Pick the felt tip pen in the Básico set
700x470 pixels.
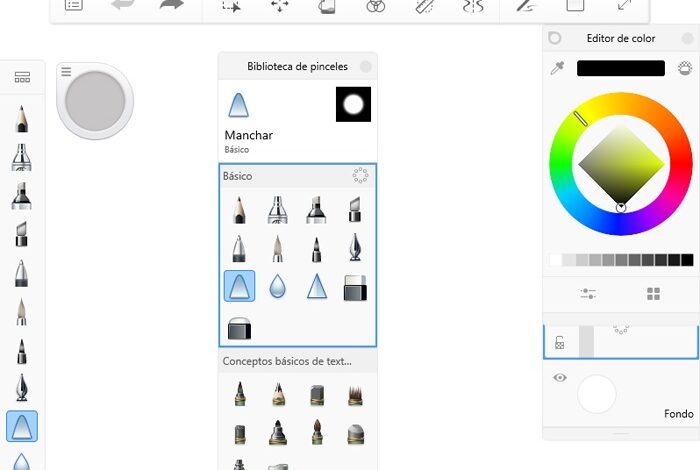tap(317, 249)
